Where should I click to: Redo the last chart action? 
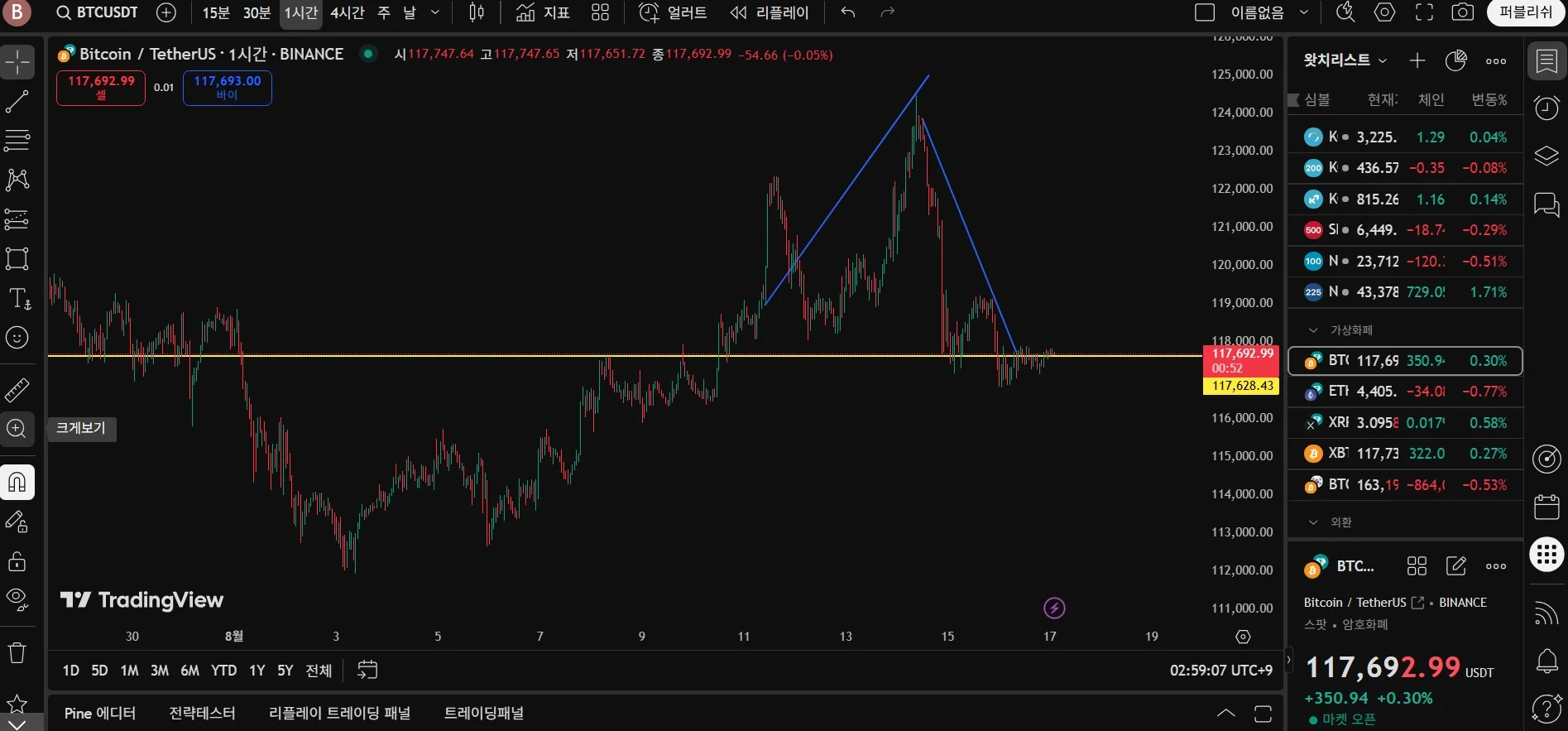pyautogui.click(x=888, y=12)
